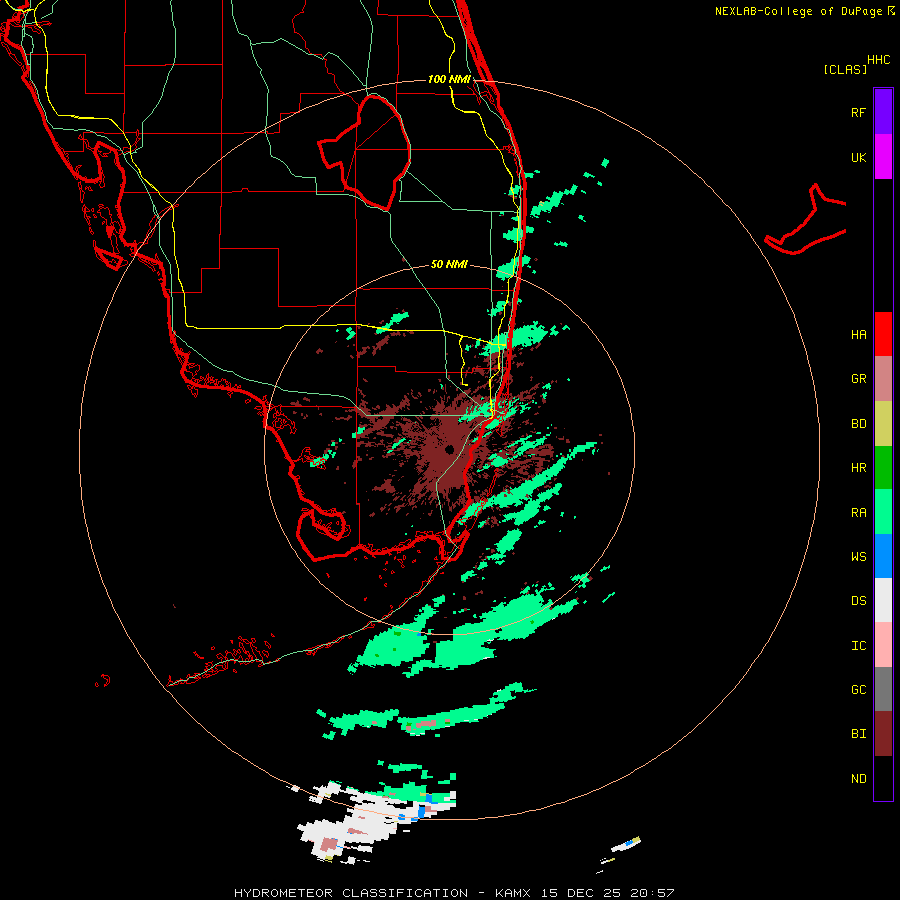Click the UK magenta legend color swatch
Image resolution: width=900 pixels, height=900 pixels.
(x=883, y=157)
